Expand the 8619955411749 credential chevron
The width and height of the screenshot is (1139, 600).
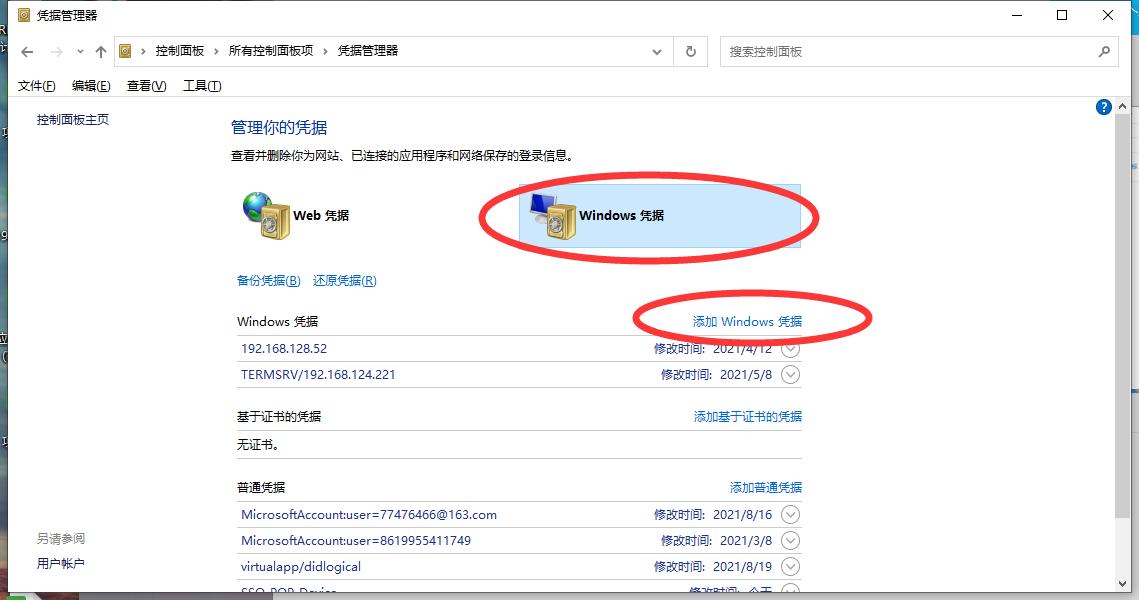790,541
